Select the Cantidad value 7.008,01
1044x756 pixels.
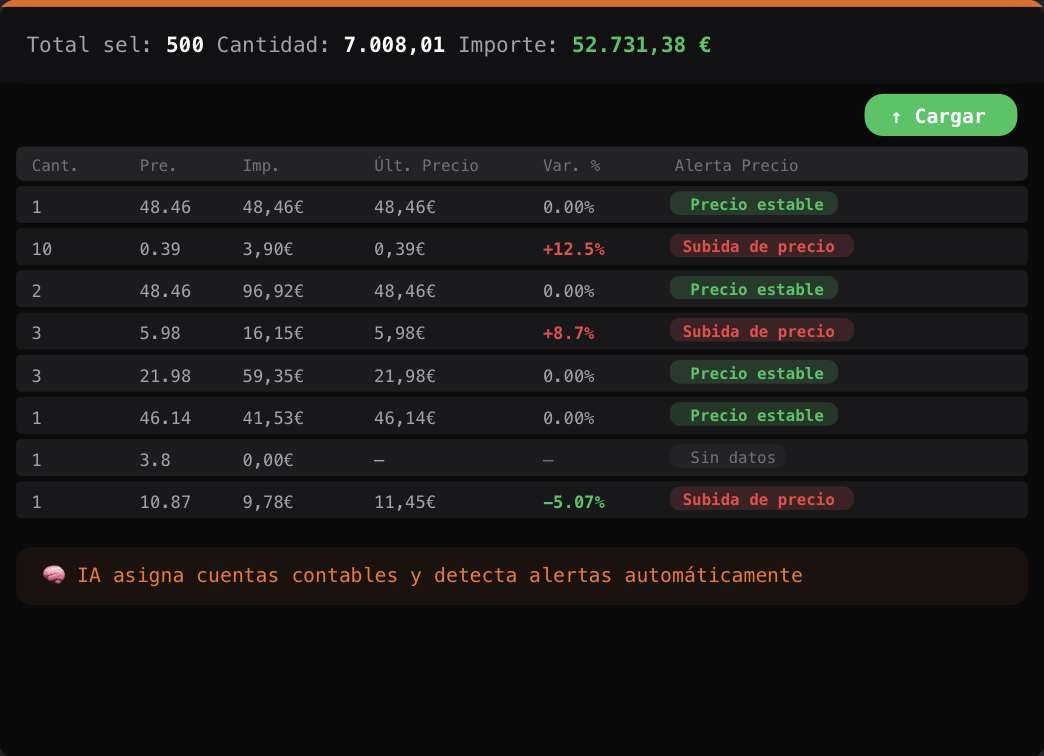point(394,45)
